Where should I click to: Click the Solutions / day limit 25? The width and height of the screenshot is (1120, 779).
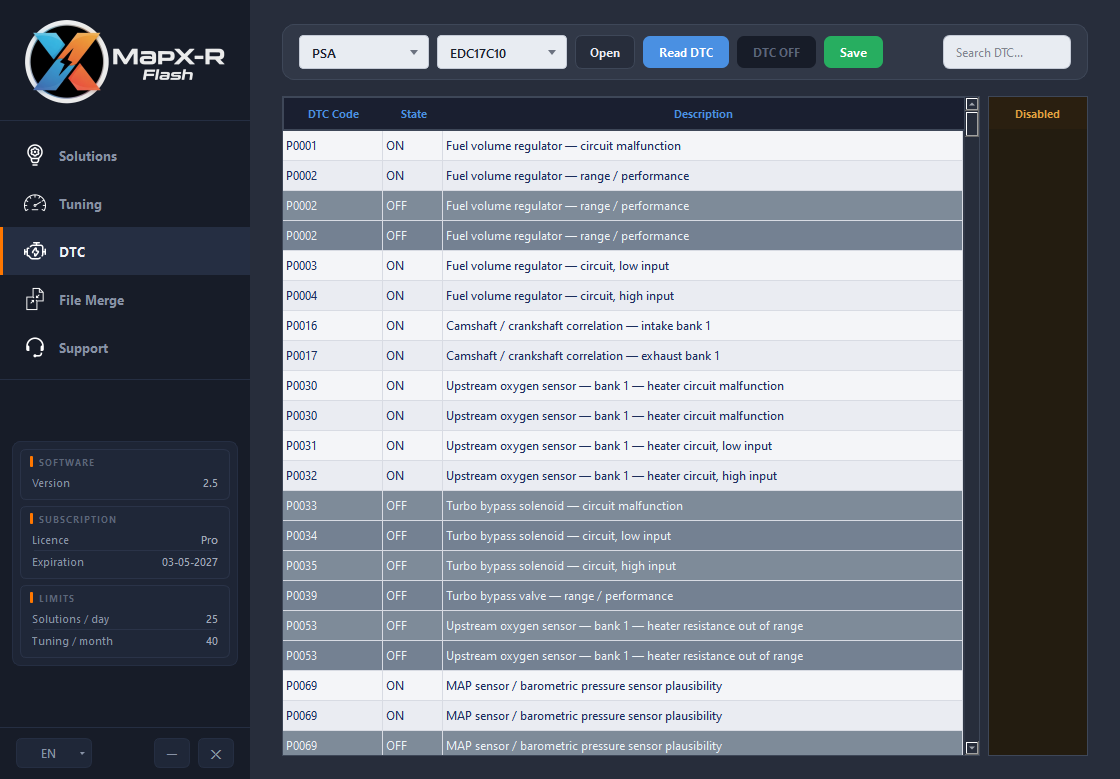pos(211,619)
